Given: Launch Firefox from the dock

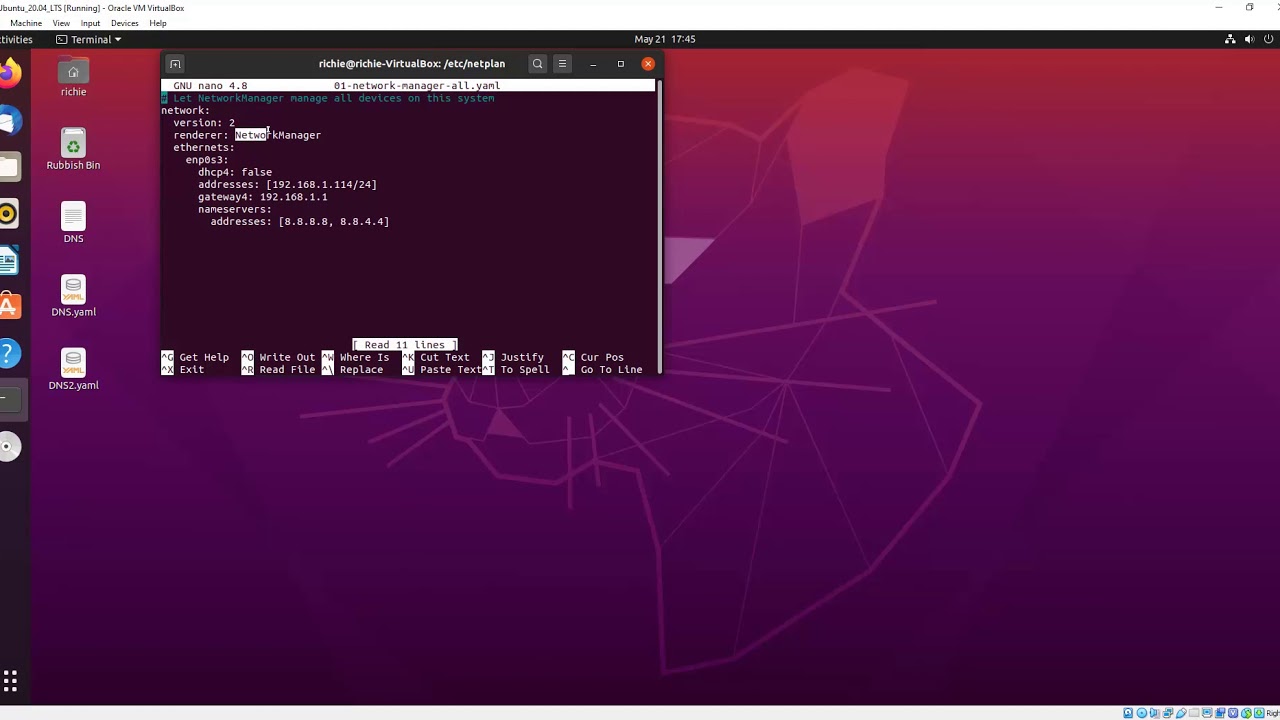Looking at the screenshot, I should click(x=8, y=72).
